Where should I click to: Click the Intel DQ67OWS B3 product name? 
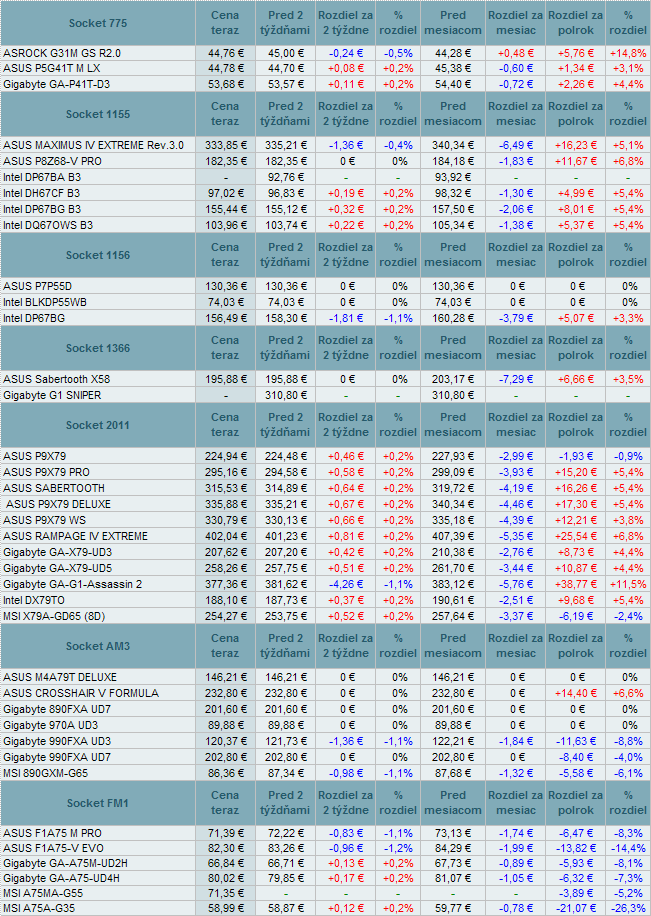pos(48,225)
